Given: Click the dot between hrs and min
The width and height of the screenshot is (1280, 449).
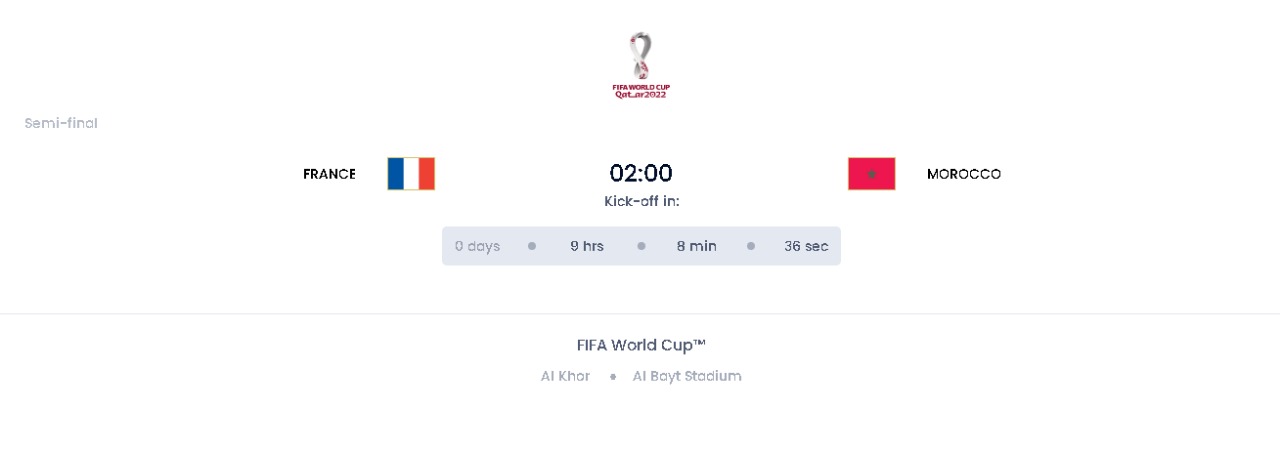Looking at the screenshot, I should pyautogui.click(x=641, y=245).
